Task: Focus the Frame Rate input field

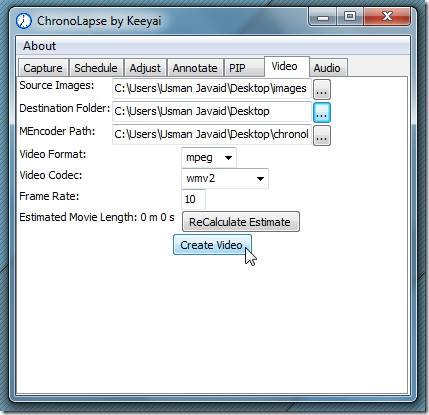Action: (x=193, y=199)
